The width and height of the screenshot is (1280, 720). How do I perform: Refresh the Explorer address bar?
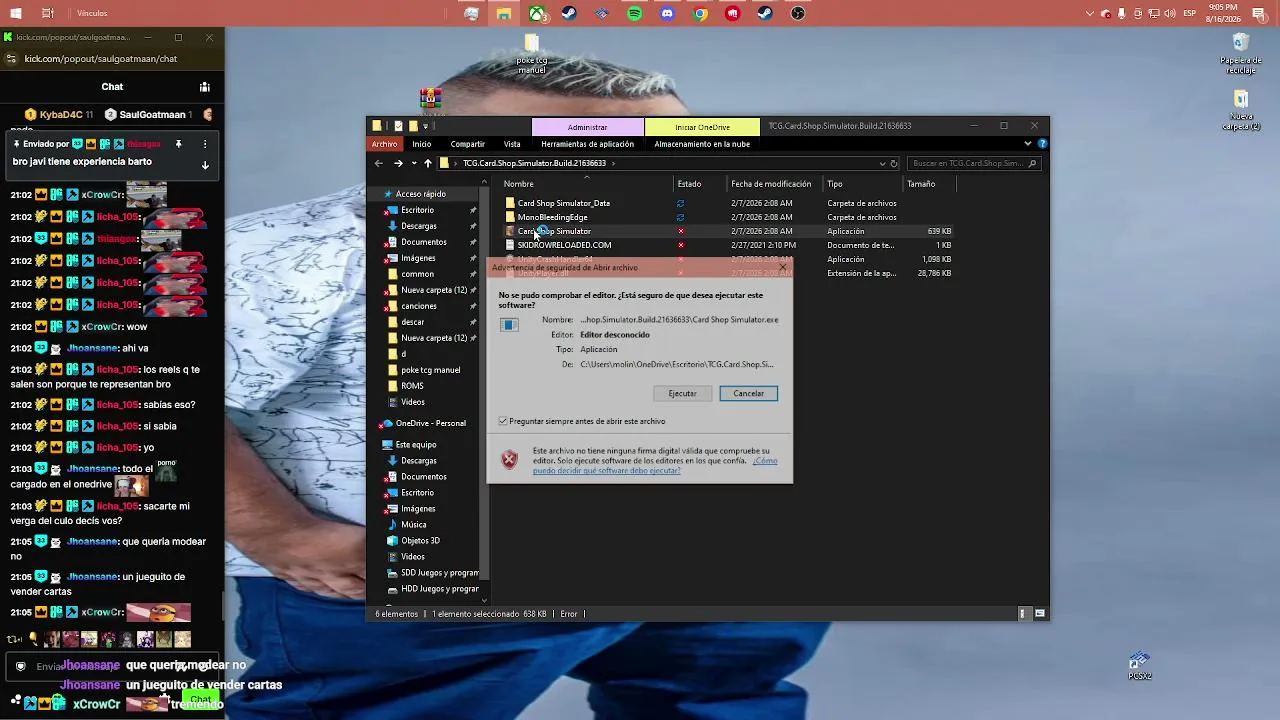(894, 163)
